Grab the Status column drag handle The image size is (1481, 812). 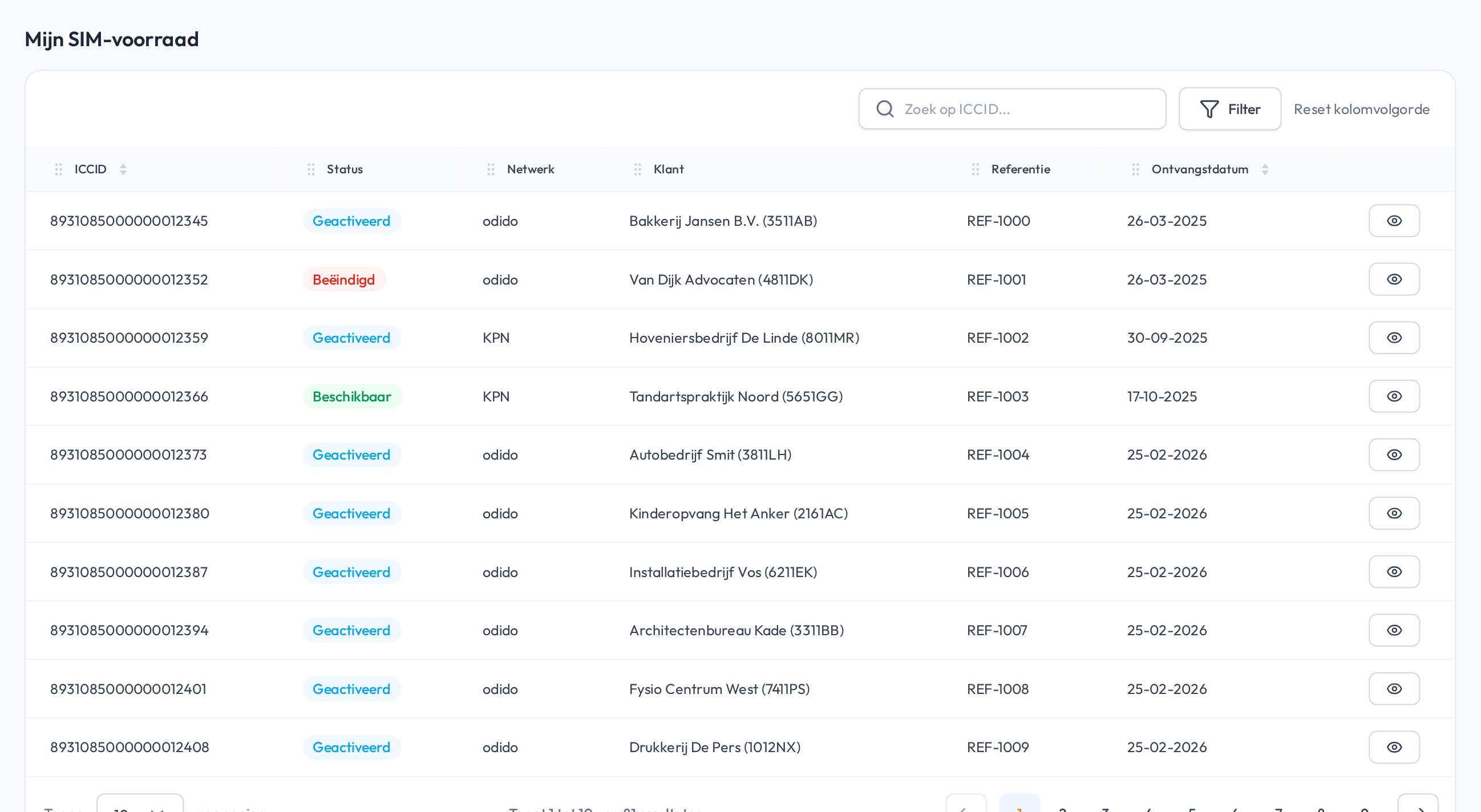311,169
